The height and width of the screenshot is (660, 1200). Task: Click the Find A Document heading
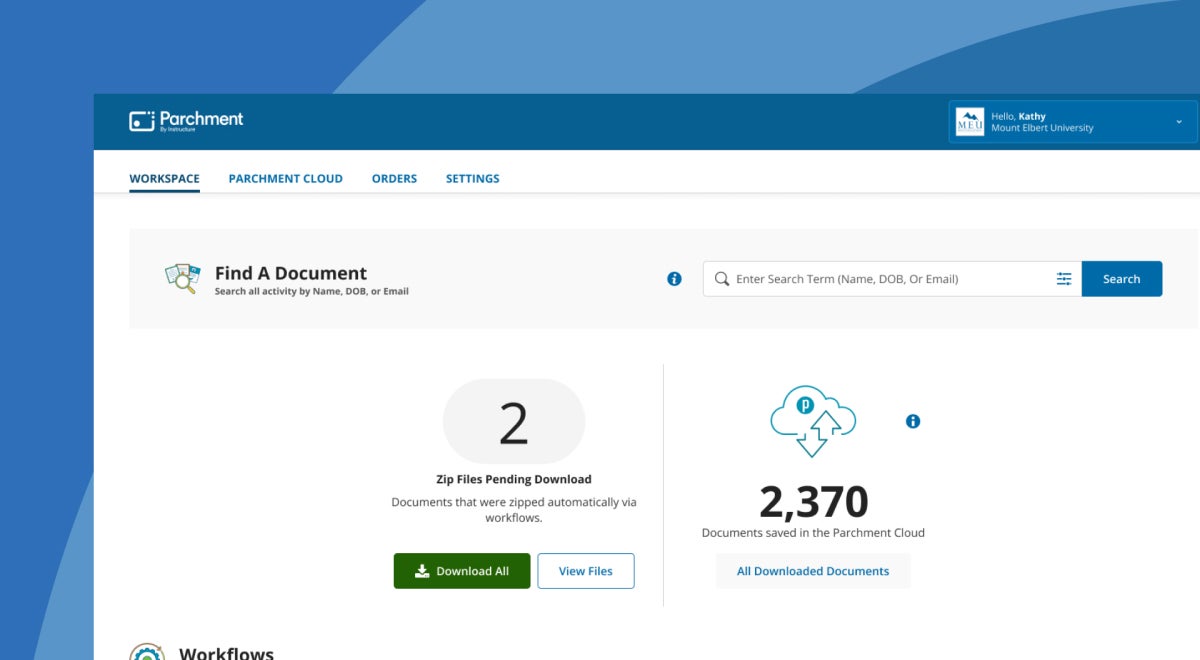[291, 273]
